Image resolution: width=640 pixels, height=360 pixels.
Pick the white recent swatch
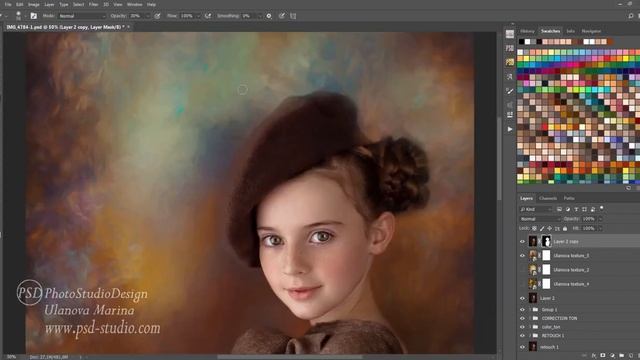click(527, 42)
